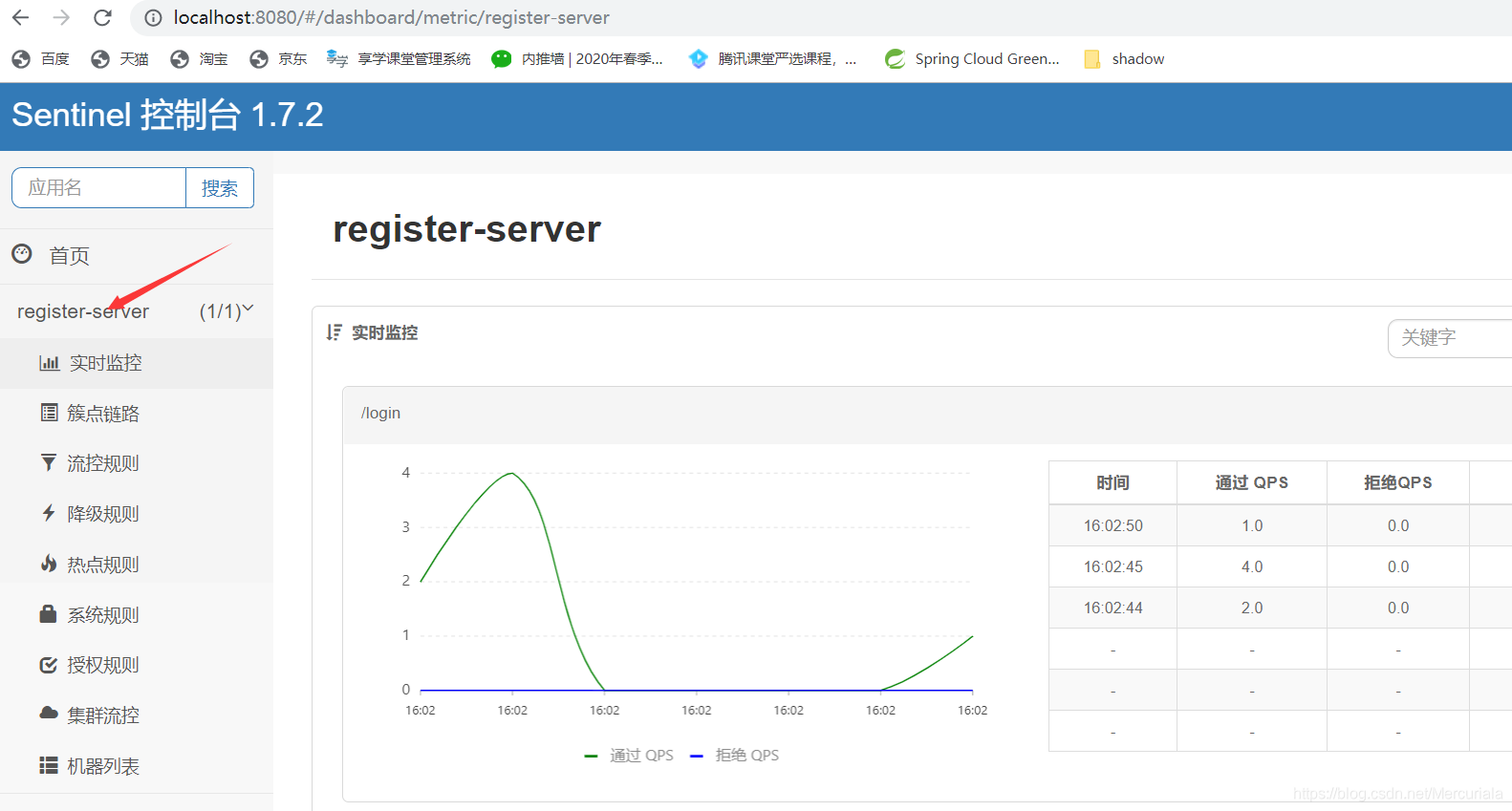Toggle the 通过 QPS legend series

pyautogui.click(x=629, y=756)
